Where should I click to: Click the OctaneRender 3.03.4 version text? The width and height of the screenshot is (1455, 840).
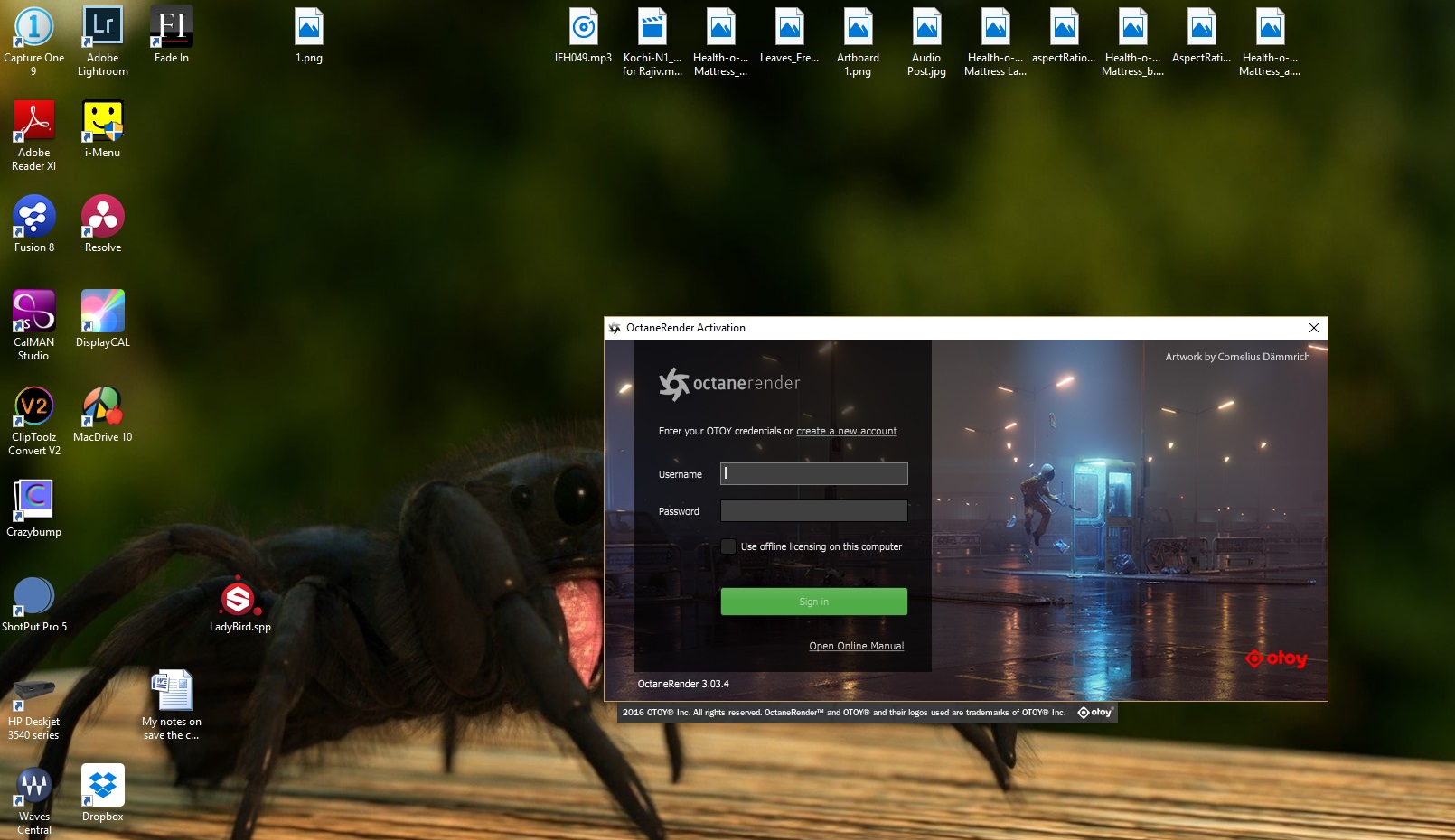(683, 684)
